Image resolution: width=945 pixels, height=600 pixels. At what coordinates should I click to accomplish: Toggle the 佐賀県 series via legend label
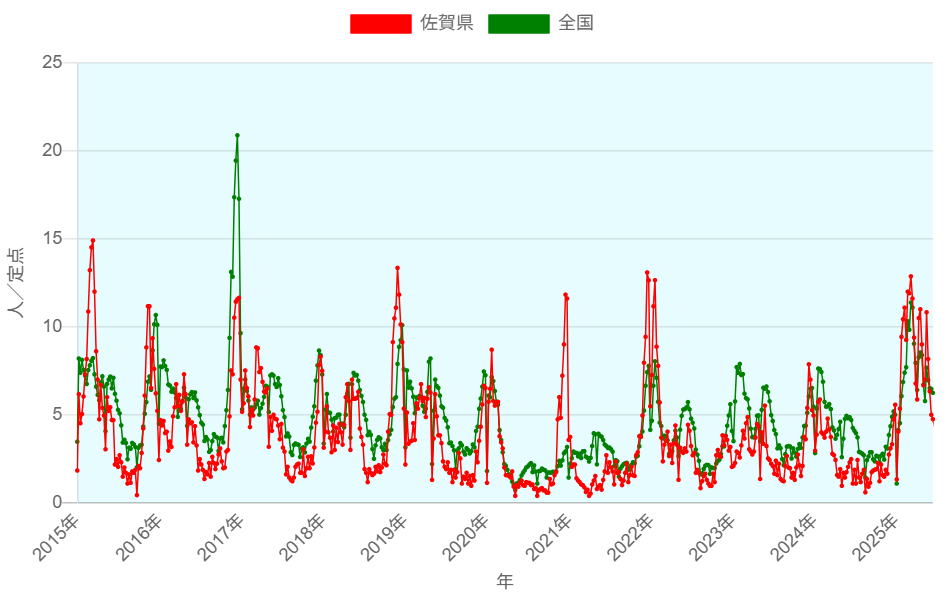[446, 23]
